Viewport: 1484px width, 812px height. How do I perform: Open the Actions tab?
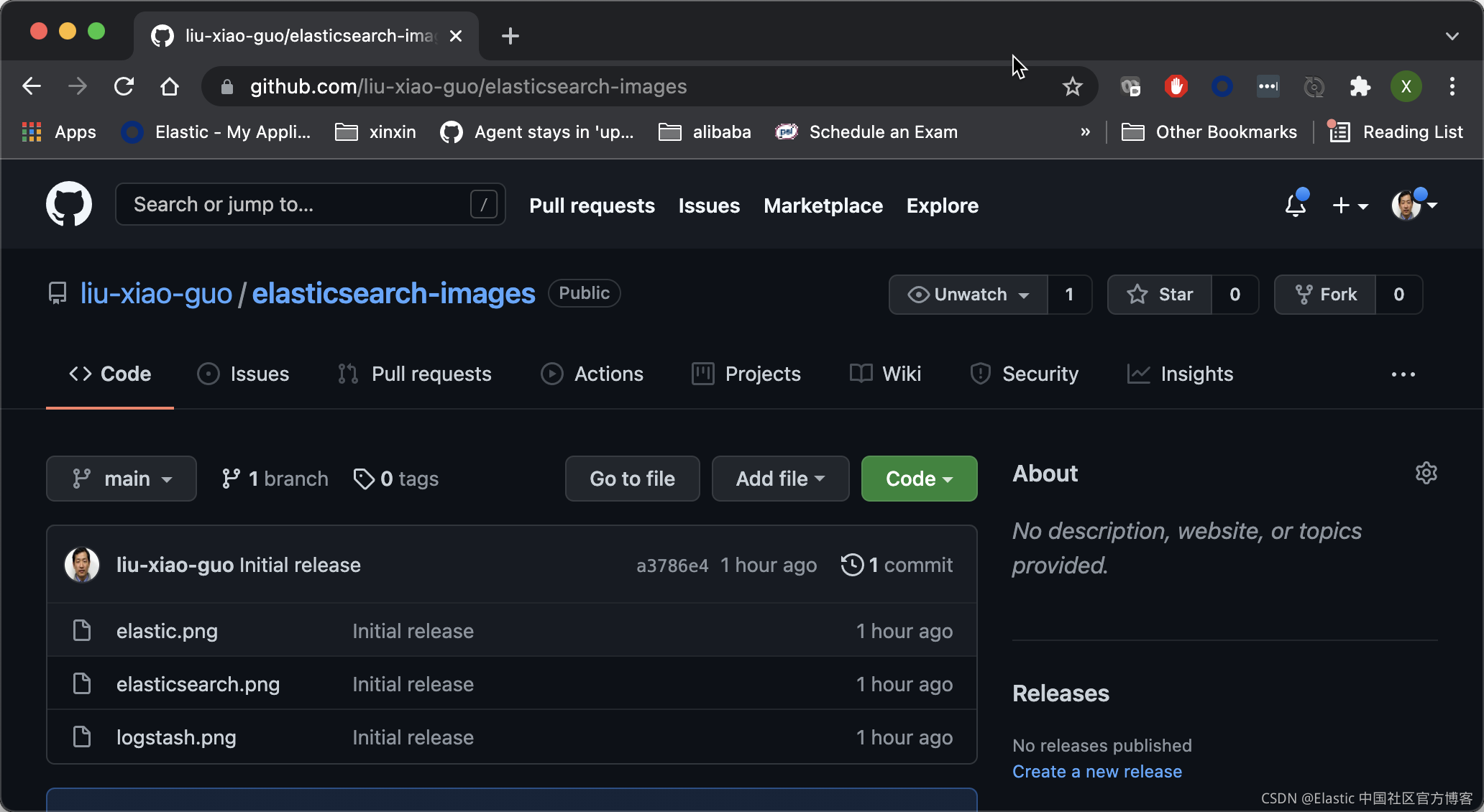[592, 374]
